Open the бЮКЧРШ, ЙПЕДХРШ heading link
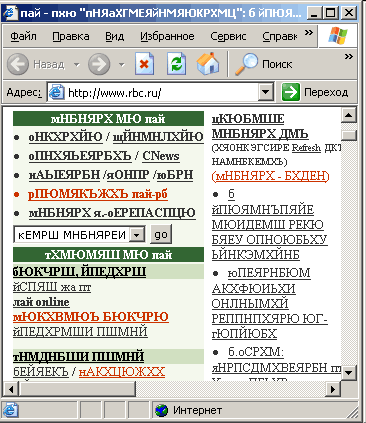 tap(79, 272)
